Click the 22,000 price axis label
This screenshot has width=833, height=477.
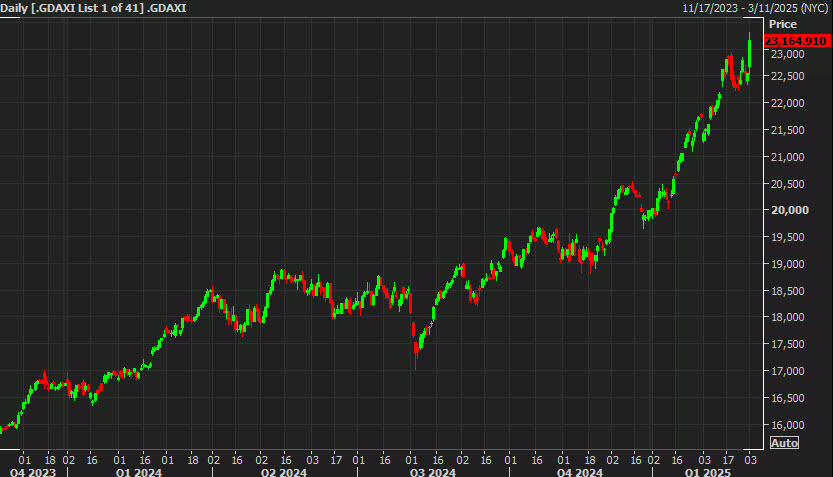point(787,103)
